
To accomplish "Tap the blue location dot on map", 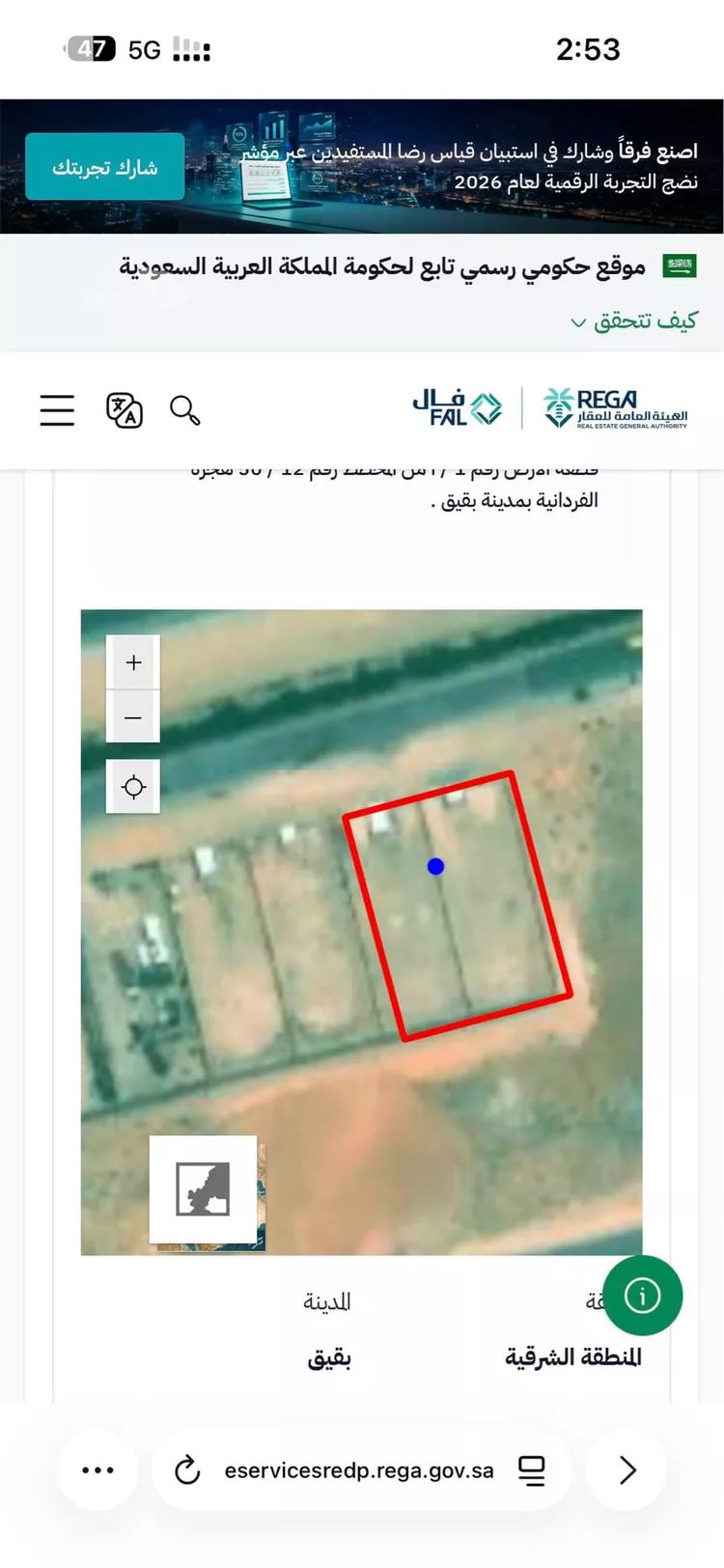I will point(435,866).
